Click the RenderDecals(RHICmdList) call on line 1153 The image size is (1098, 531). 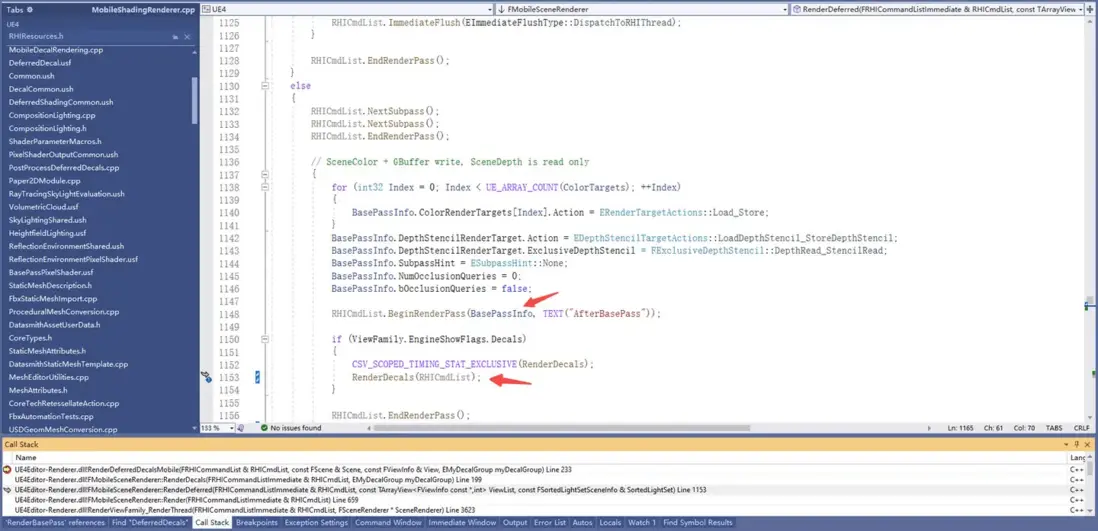[x=417, y=378]
